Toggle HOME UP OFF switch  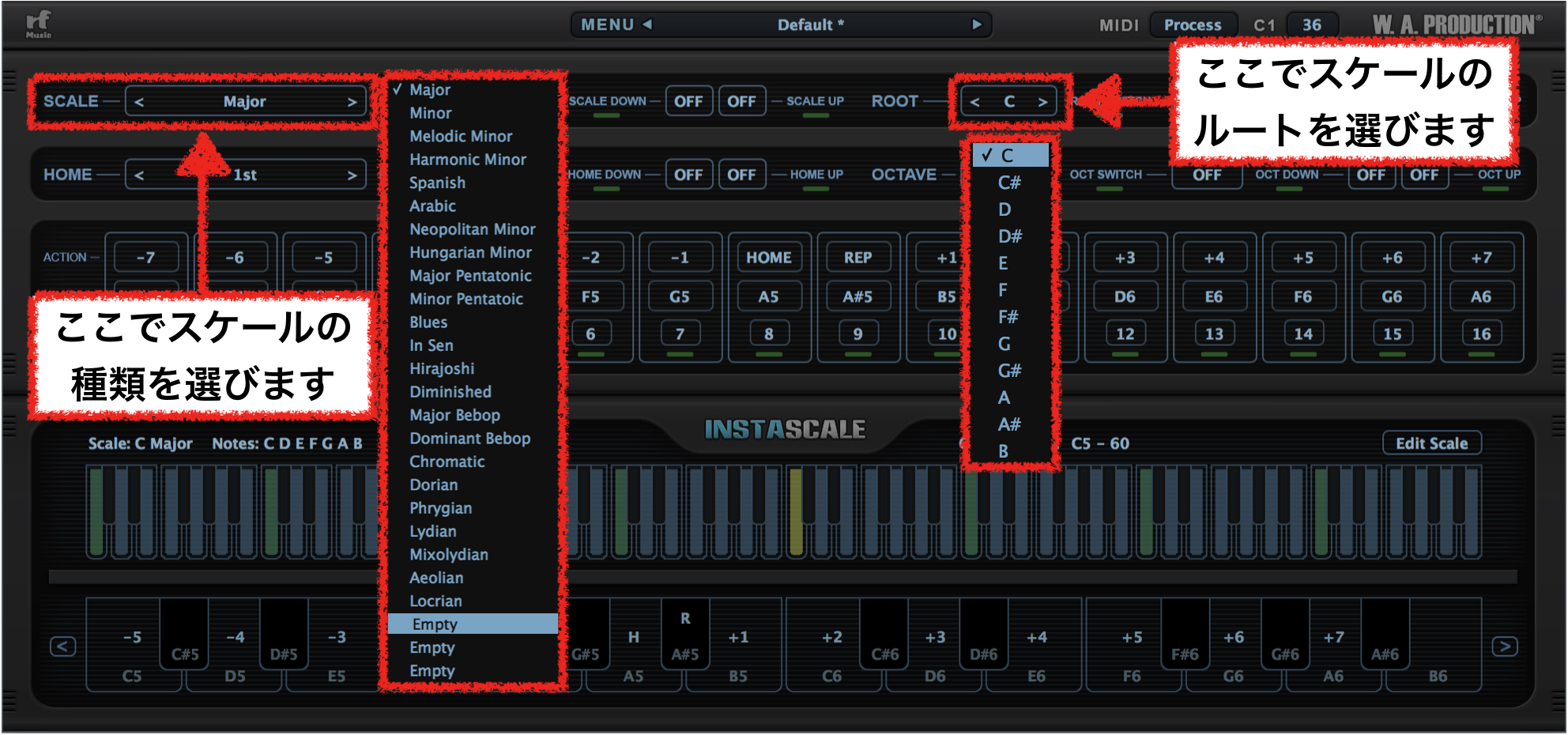(x=741, y=175)
